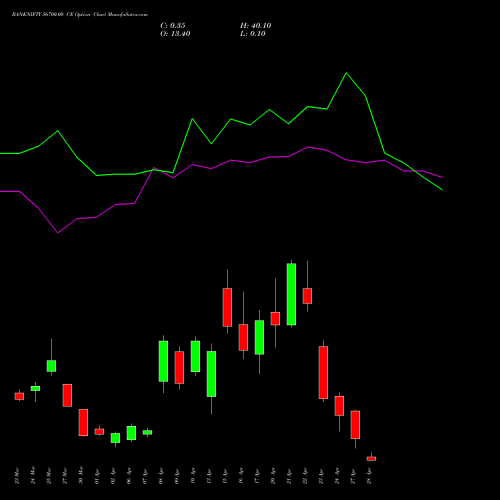This screenshot has height=500, width=500.
Task: Click the 21 Apr date label
Action: click(289, 476)
